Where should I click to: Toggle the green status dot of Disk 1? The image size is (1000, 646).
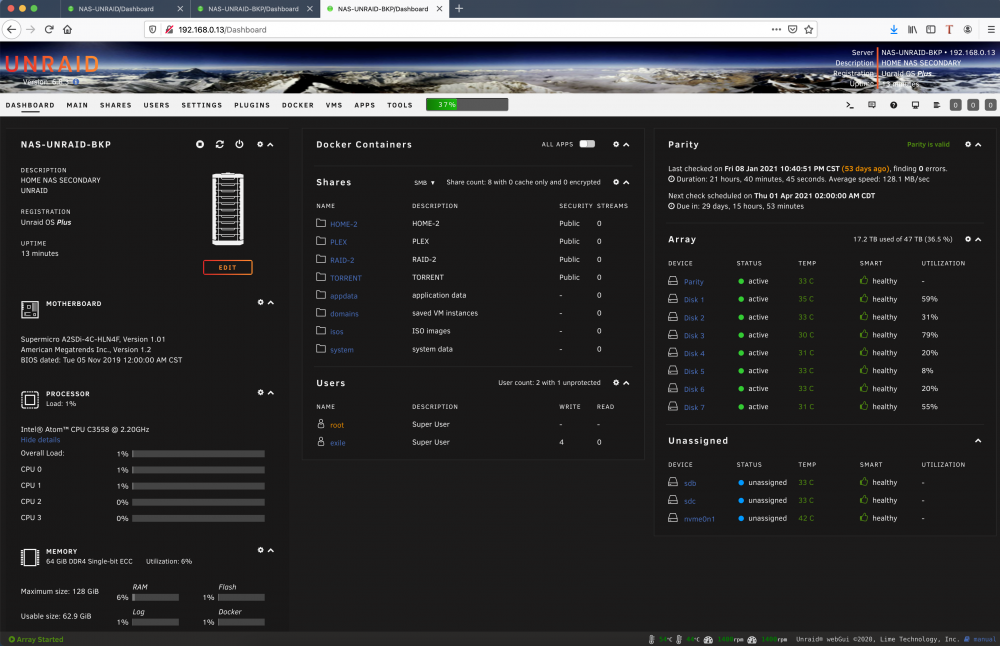(741, 299)
